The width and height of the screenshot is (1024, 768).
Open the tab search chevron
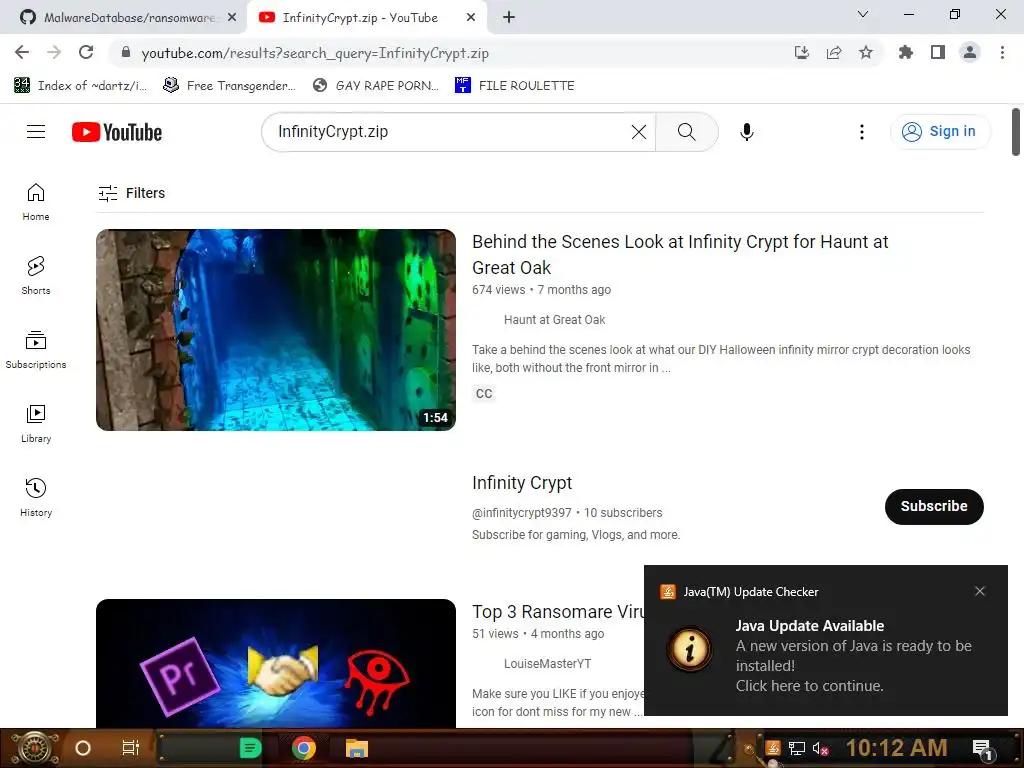(863, 14)
